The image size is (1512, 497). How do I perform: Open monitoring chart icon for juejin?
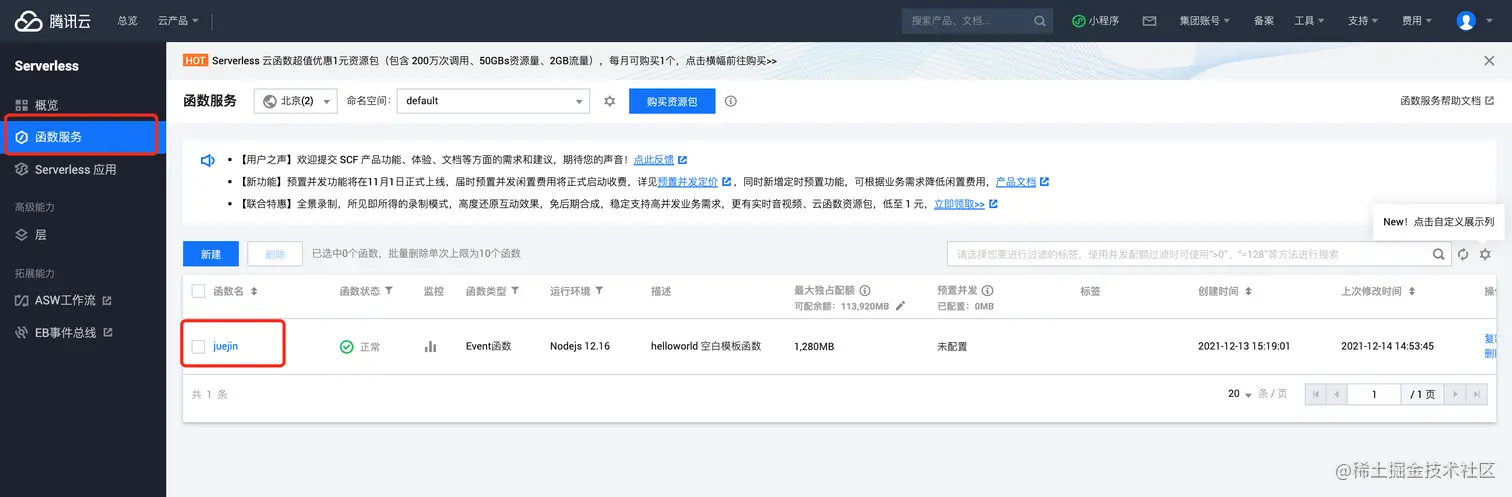pyautogui.click(x=431, y=346)
